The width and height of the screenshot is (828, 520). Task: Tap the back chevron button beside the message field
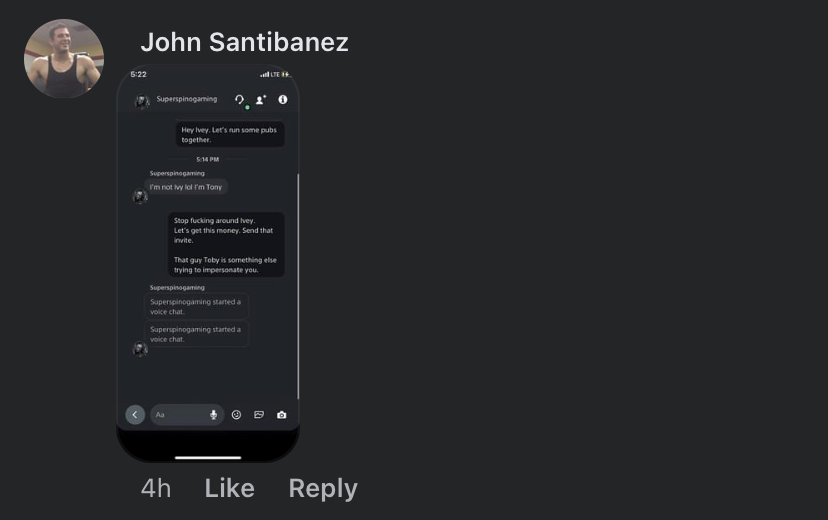click(135, 415)
